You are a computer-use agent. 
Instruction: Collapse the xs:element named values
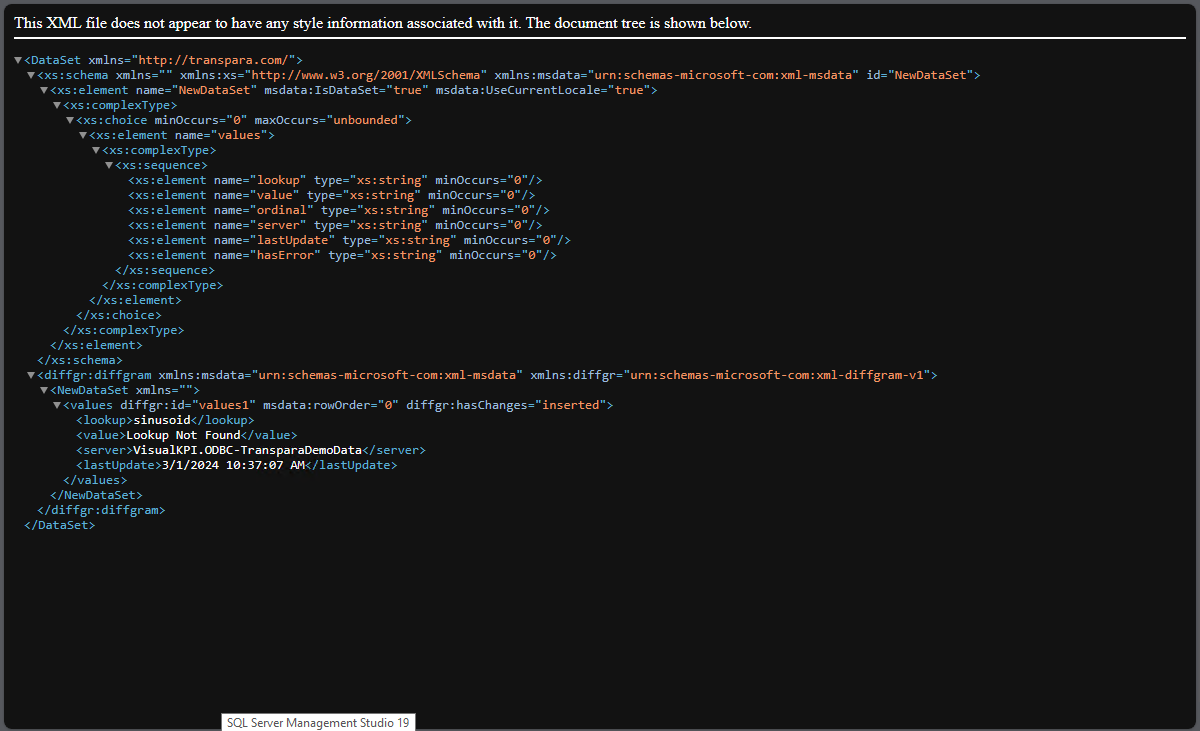pyautogui.click(x=83, y=135)
